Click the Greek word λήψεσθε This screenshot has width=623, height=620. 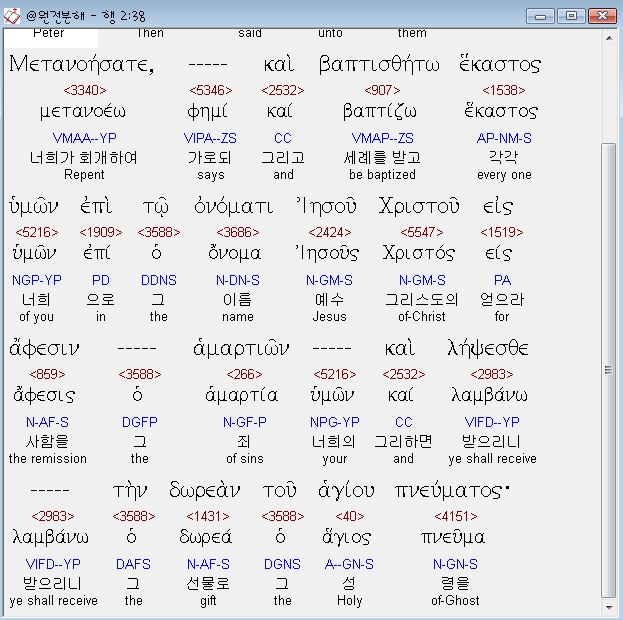point(488,349)
